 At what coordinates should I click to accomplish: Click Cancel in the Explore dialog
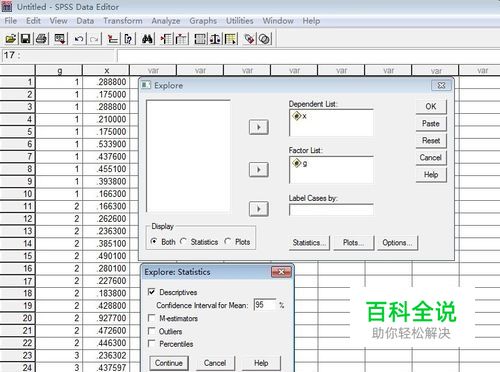click(431, 158)
